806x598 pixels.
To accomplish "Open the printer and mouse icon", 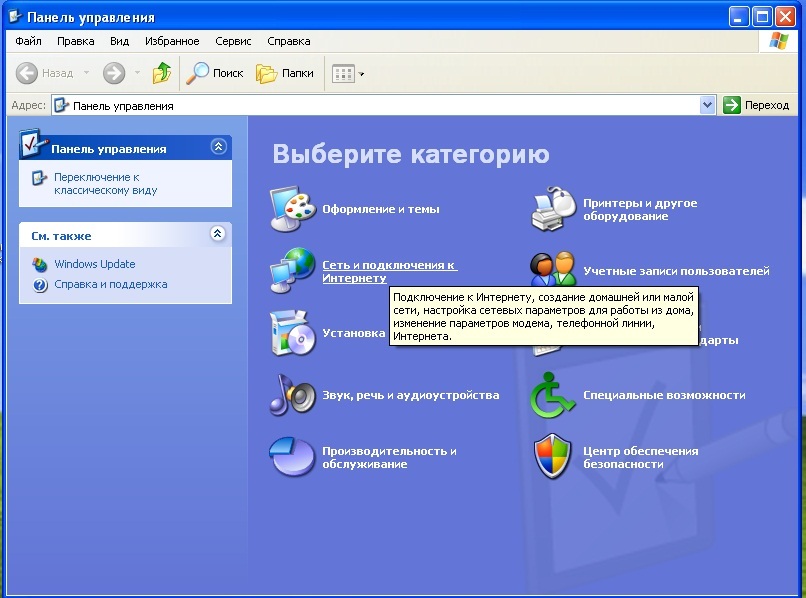I will (x=553, y=209).
